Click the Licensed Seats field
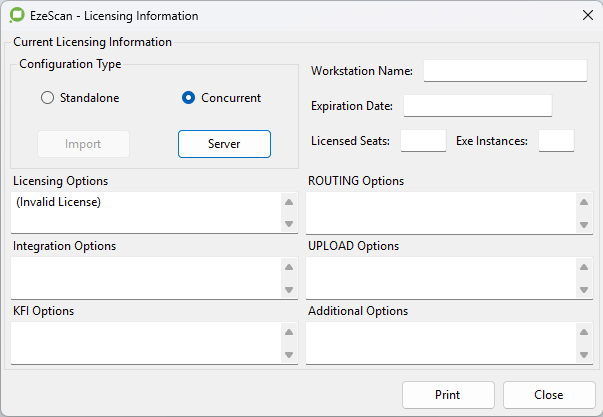The image size is (603, 417). (423, 140)
